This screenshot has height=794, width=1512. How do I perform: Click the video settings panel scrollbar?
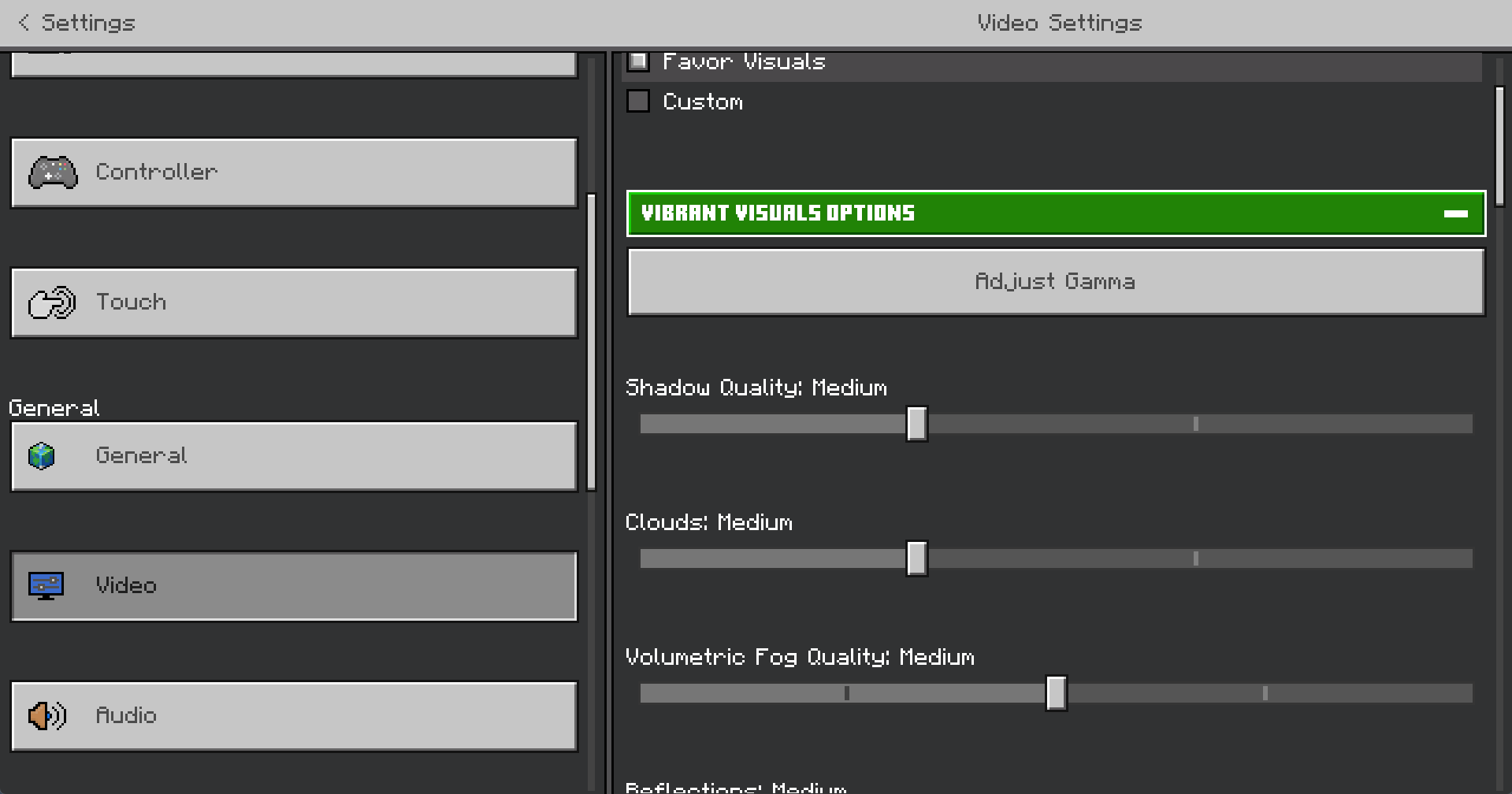[x=1500, y=147]
